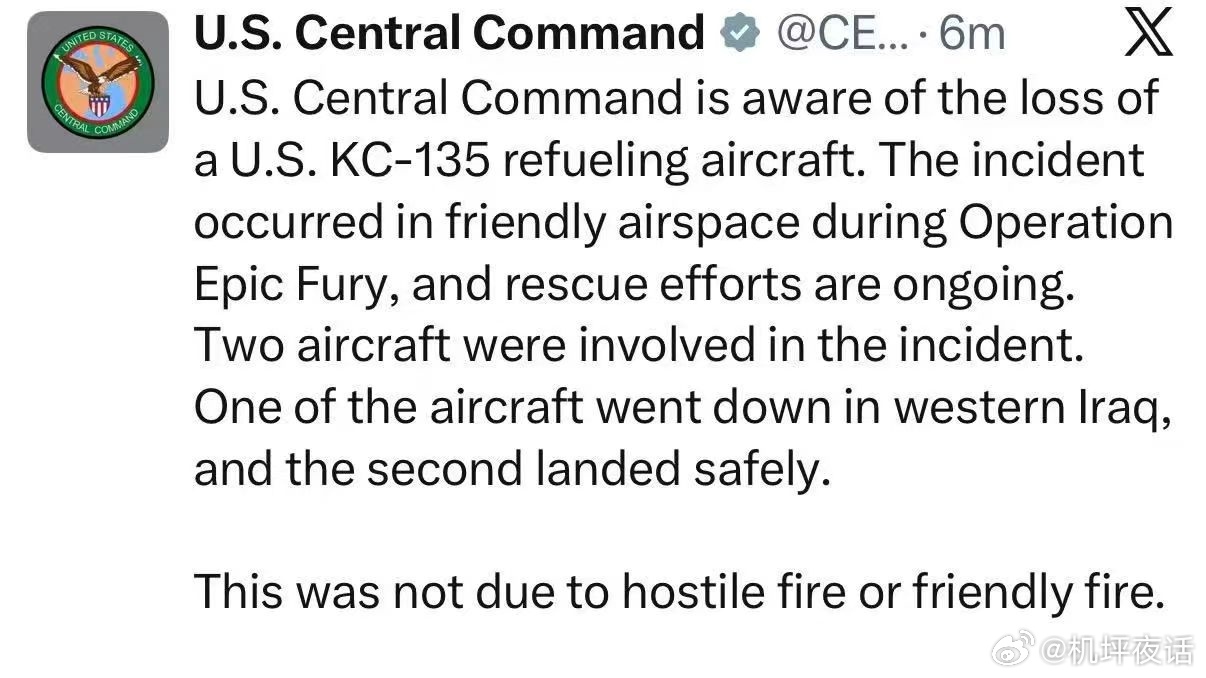Open the U.S. Central Command account name
The height and width of the screenshot is (678, 1206).
tap(448, 34)
